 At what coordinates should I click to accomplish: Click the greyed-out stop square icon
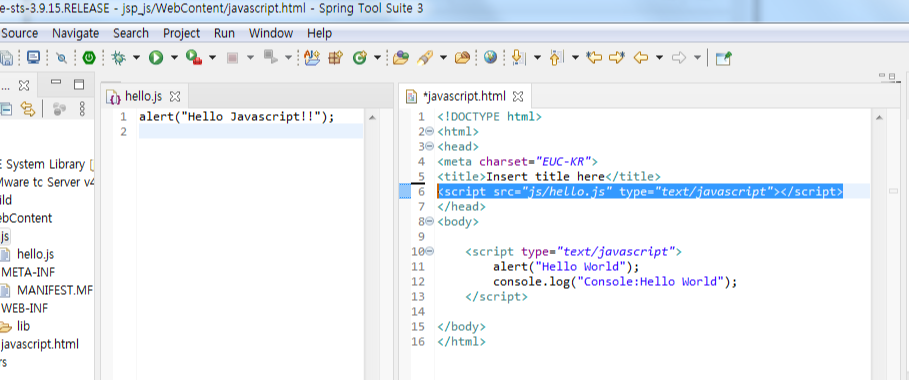[232, 57]
